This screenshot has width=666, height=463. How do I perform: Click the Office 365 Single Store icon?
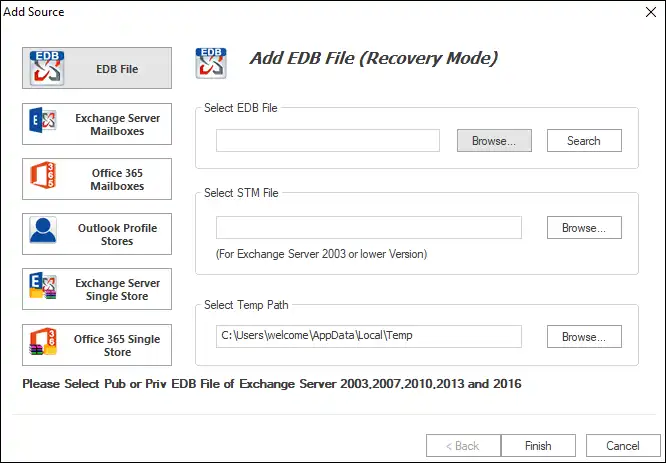43,341
